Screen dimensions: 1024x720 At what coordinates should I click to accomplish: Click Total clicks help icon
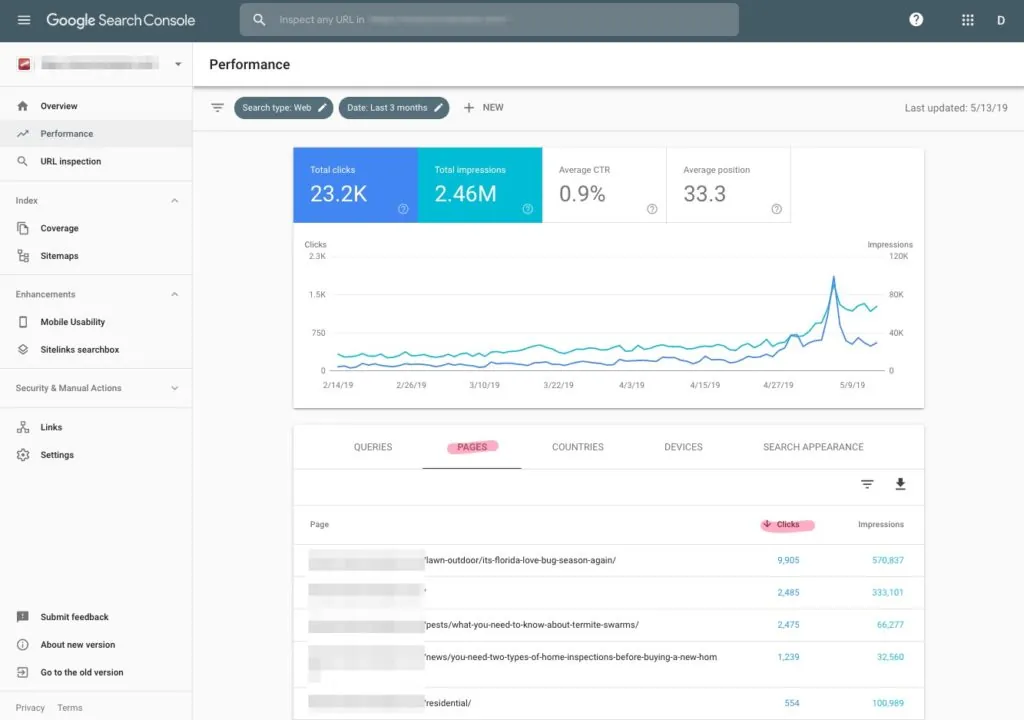(403, 209)
